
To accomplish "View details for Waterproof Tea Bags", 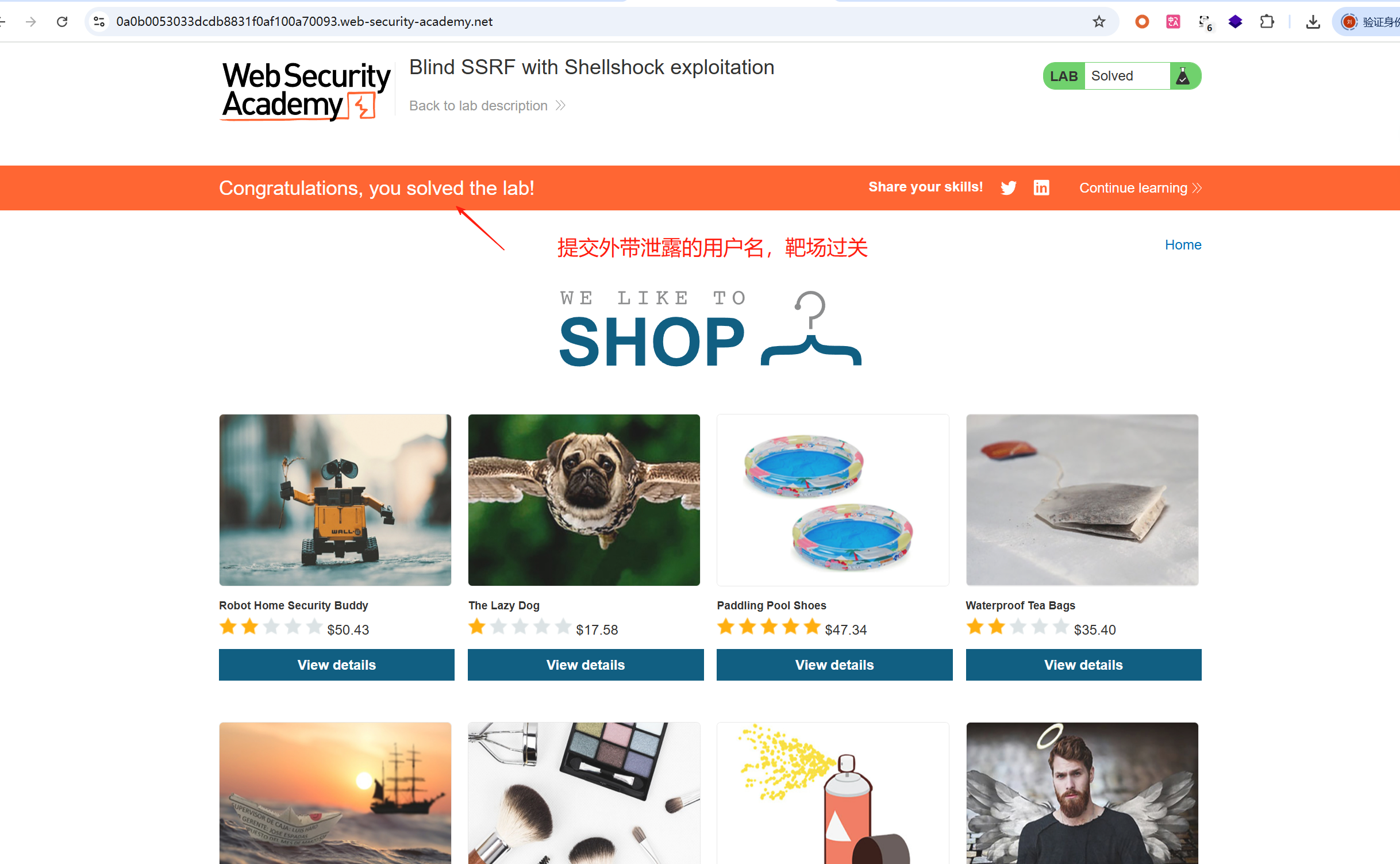I will pos(1083,665).
